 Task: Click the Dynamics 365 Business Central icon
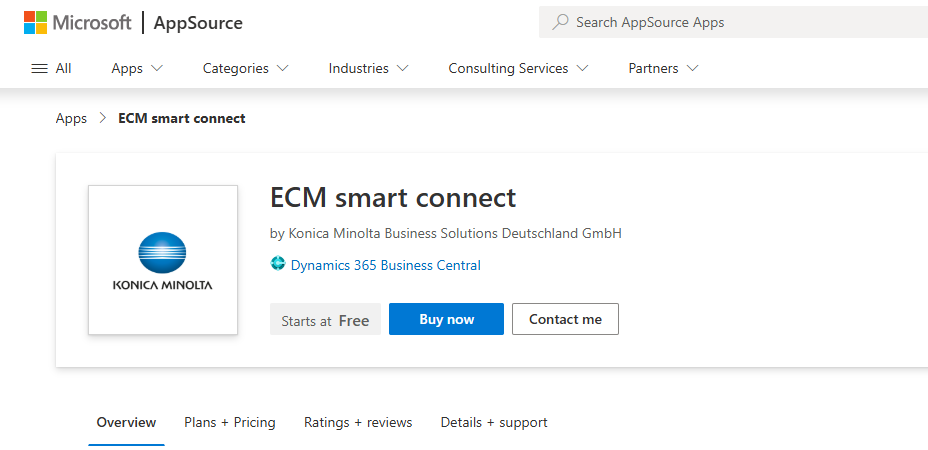(278, 263)
